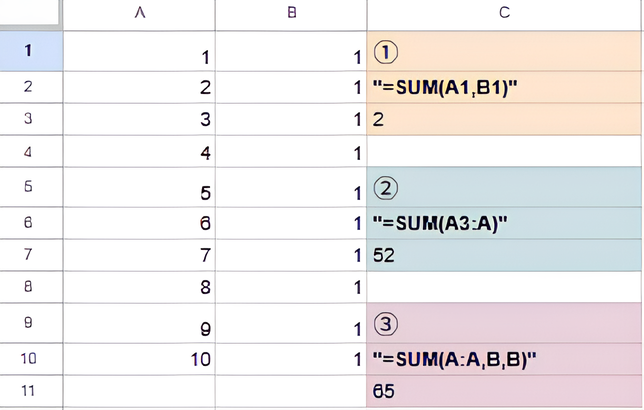The image size is (644, 410).
Task: Select the empty white cell C4
Action: point(504,154)
